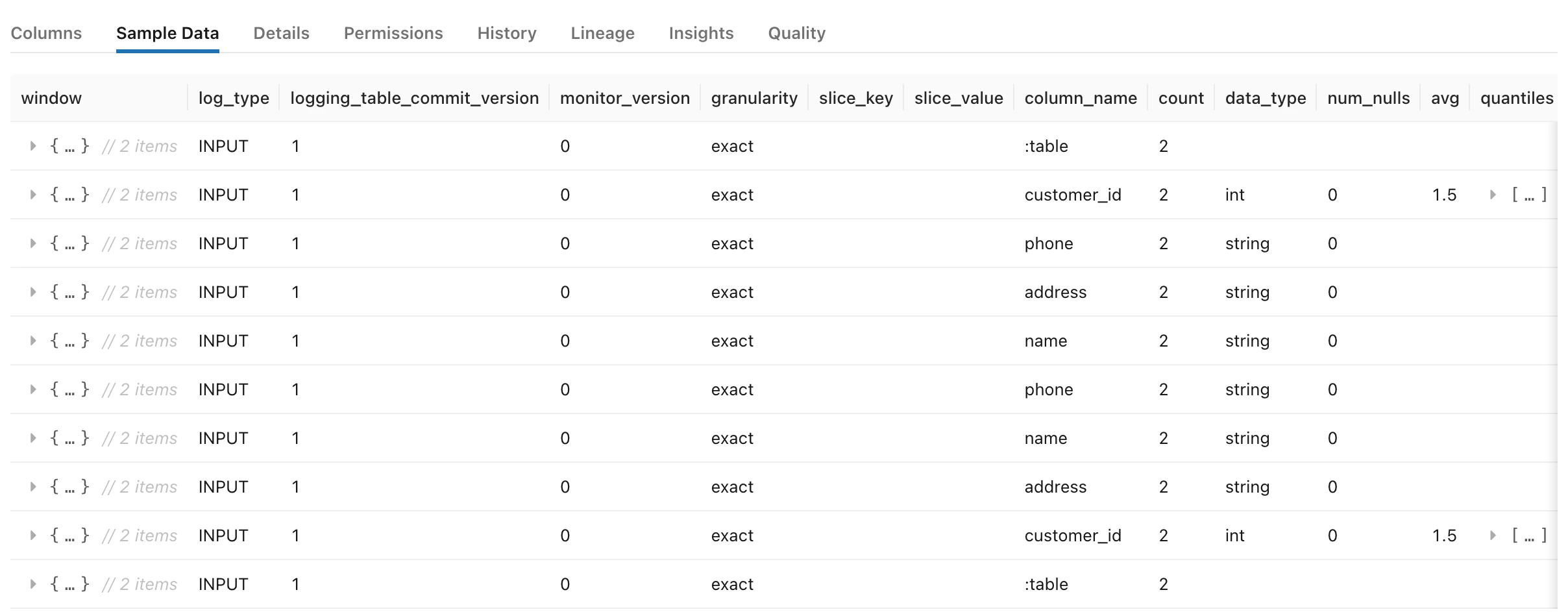Screen dimensions: 1568x614
Task: Click the logging_table_commit_version column header
Action: pyautogui.click(x=414, y=98)
